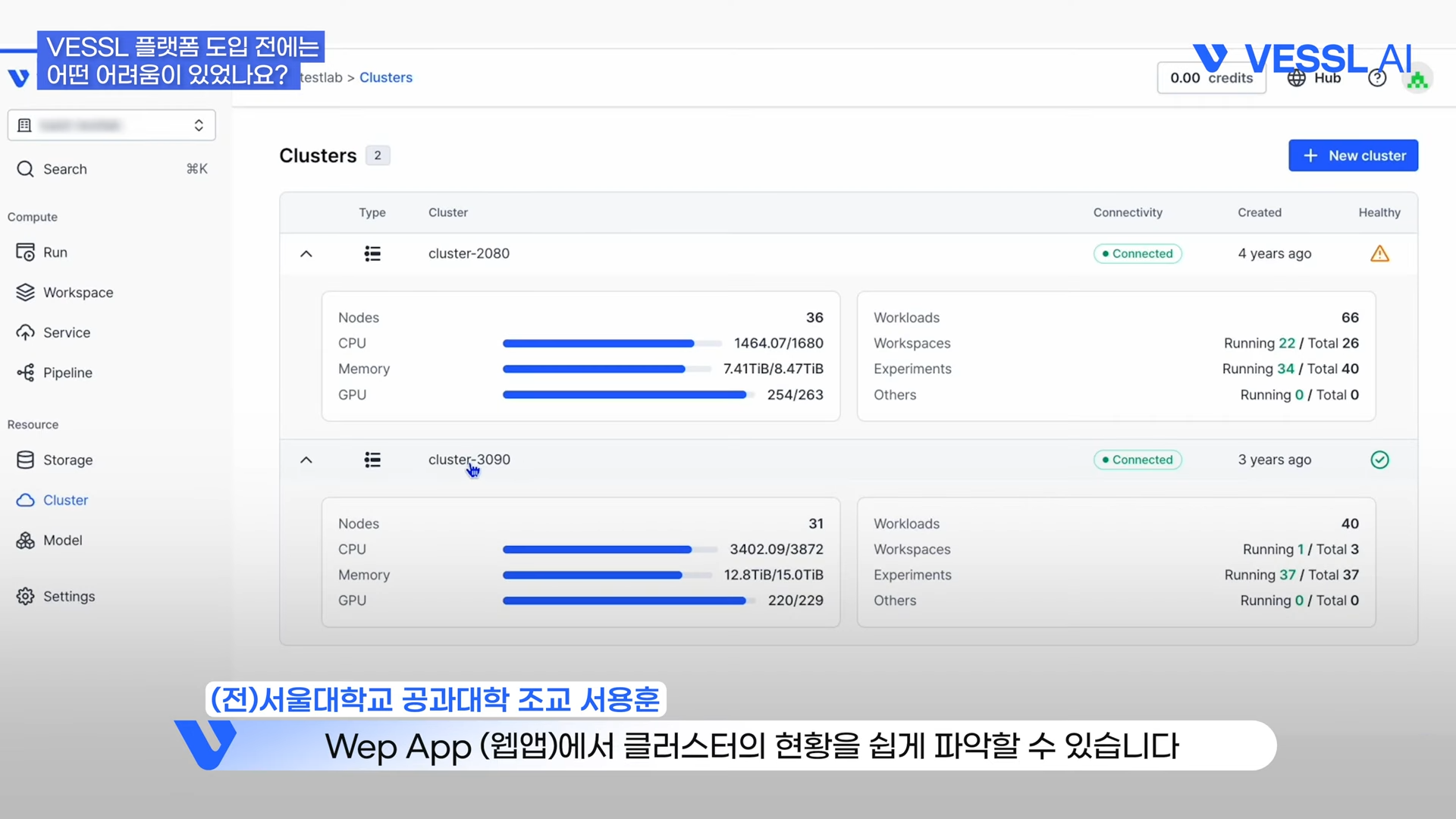Click the '4 years ago' created value
Viewport: 1456px width, 819px height.
tap(1275, 253)
